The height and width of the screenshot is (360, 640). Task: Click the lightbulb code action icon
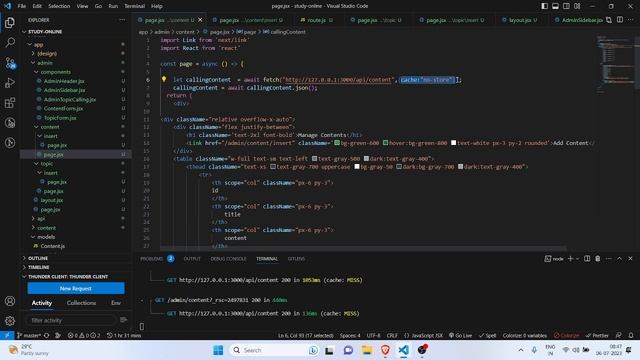(164, 80)
